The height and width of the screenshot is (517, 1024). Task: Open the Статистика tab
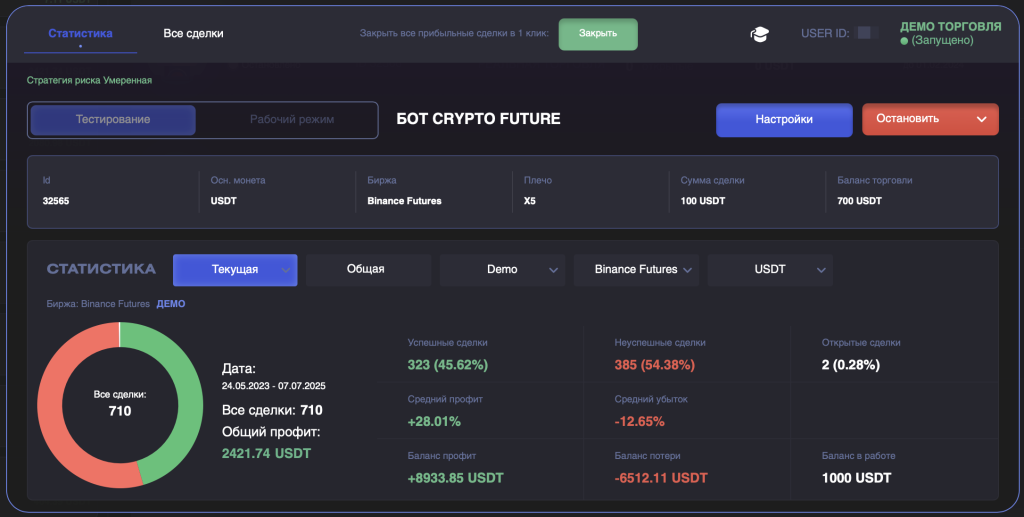coord(80,34)
